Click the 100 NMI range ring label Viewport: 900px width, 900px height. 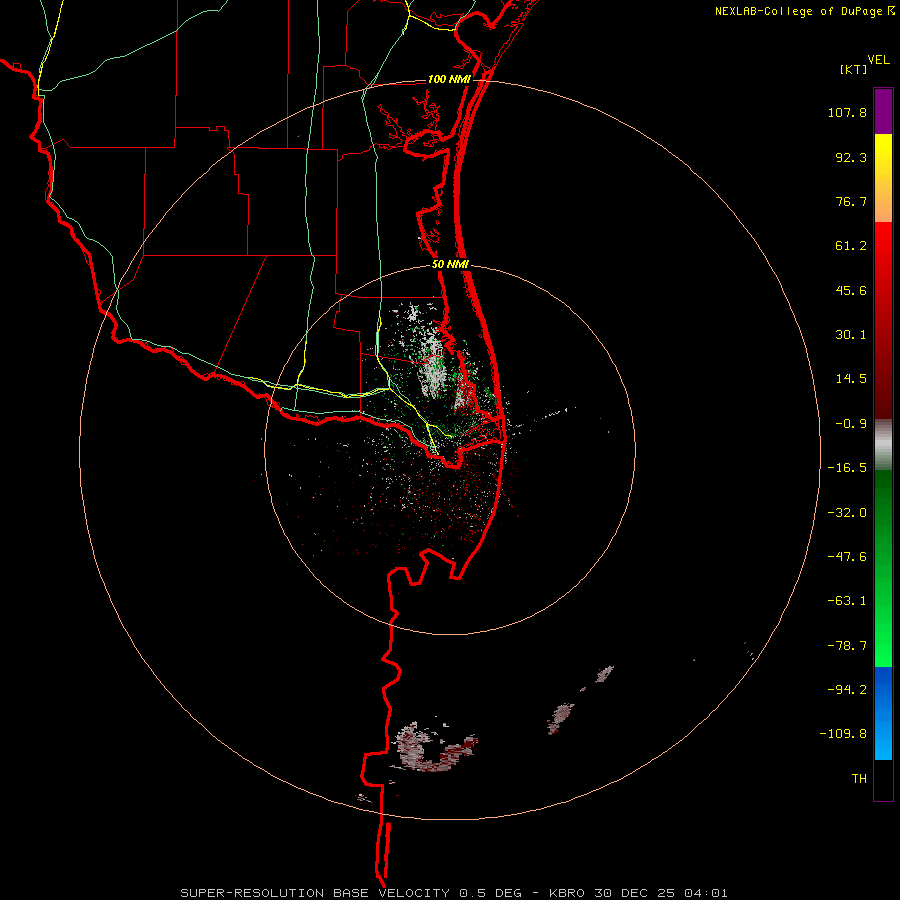449,79
